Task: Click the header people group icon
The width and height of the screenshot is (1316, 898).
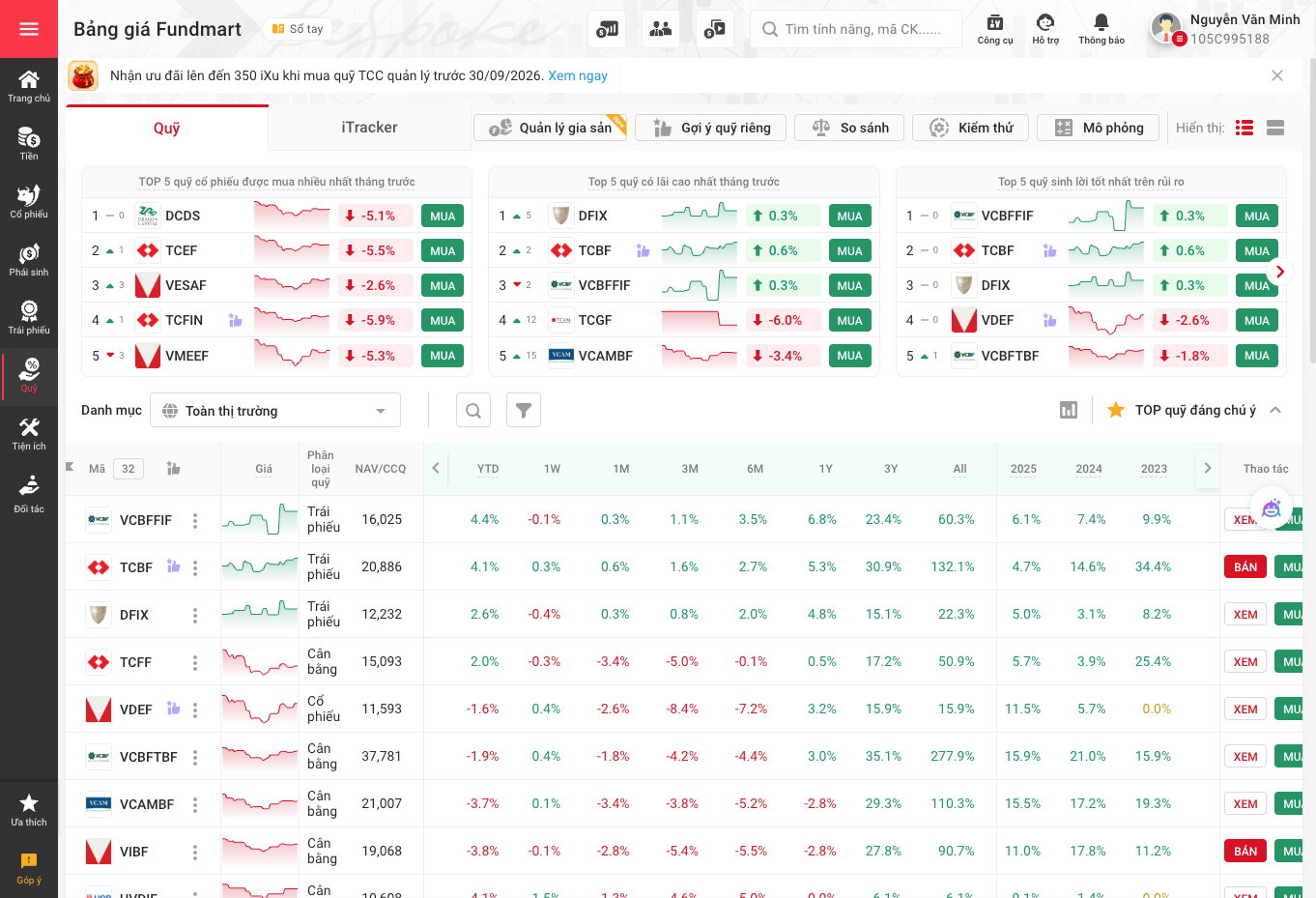Action: (x=661, y=29)
